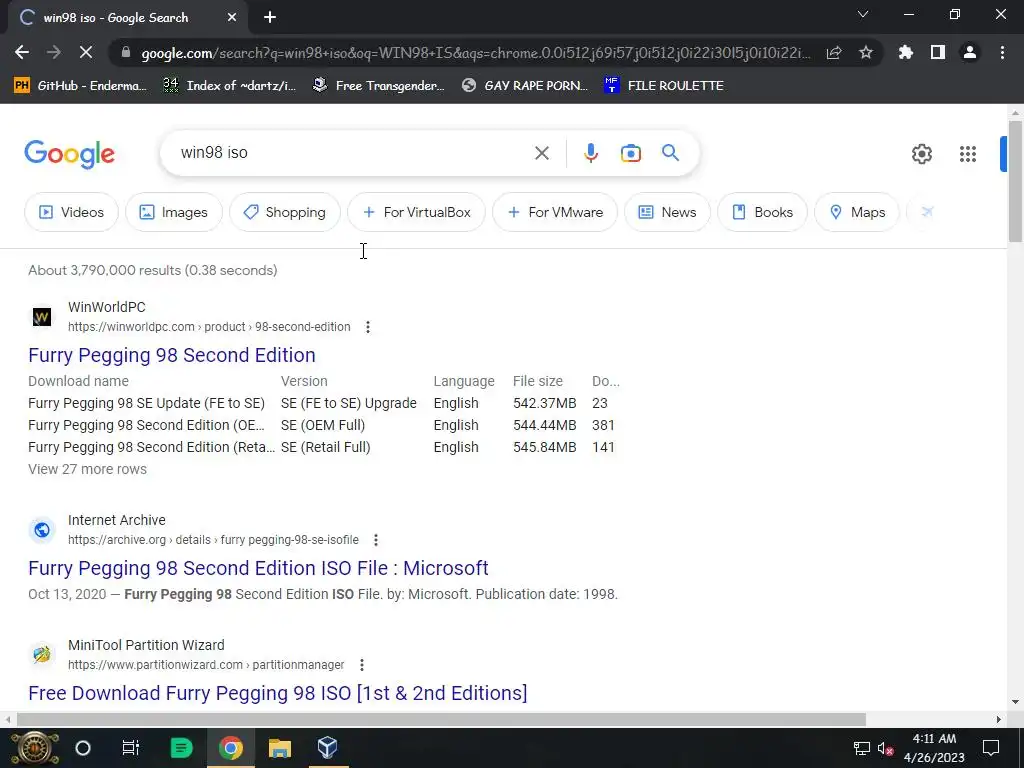Open the Index of ~dartz bookmark

pos(229,86)
